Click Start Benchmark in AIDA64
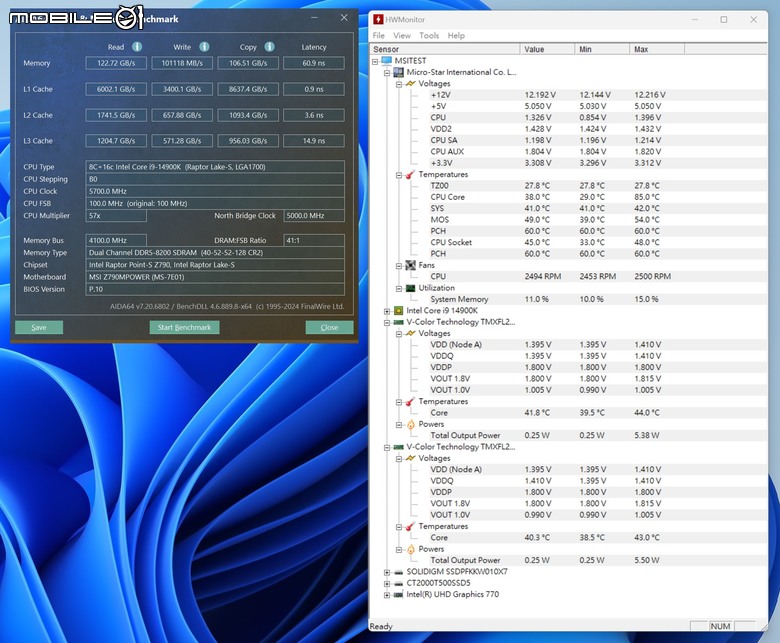780x643 pixels. click(x=185, y=327)
